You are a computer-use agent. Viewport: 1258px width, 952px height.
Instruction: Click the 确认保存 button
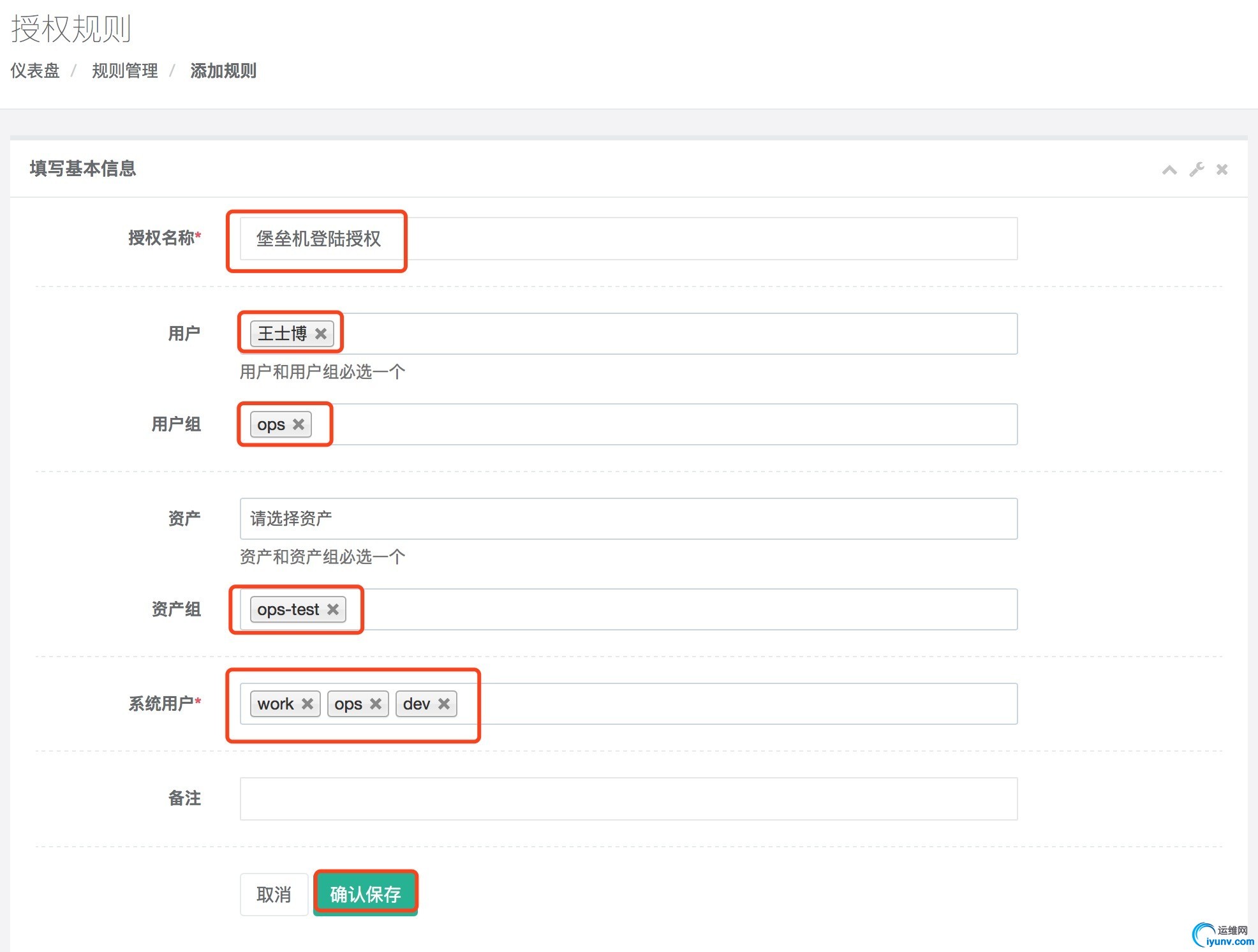point(366,894)
